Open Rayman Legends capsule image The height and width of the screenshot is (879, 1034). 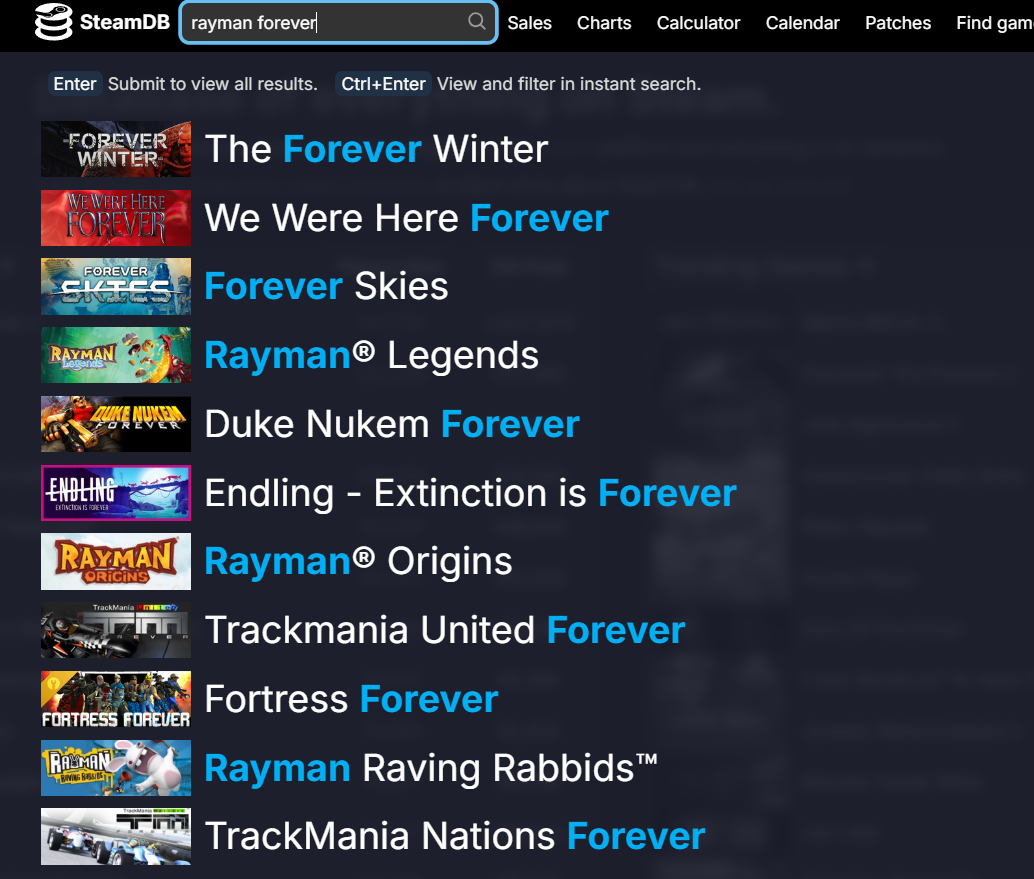click(x=116, y=355)
